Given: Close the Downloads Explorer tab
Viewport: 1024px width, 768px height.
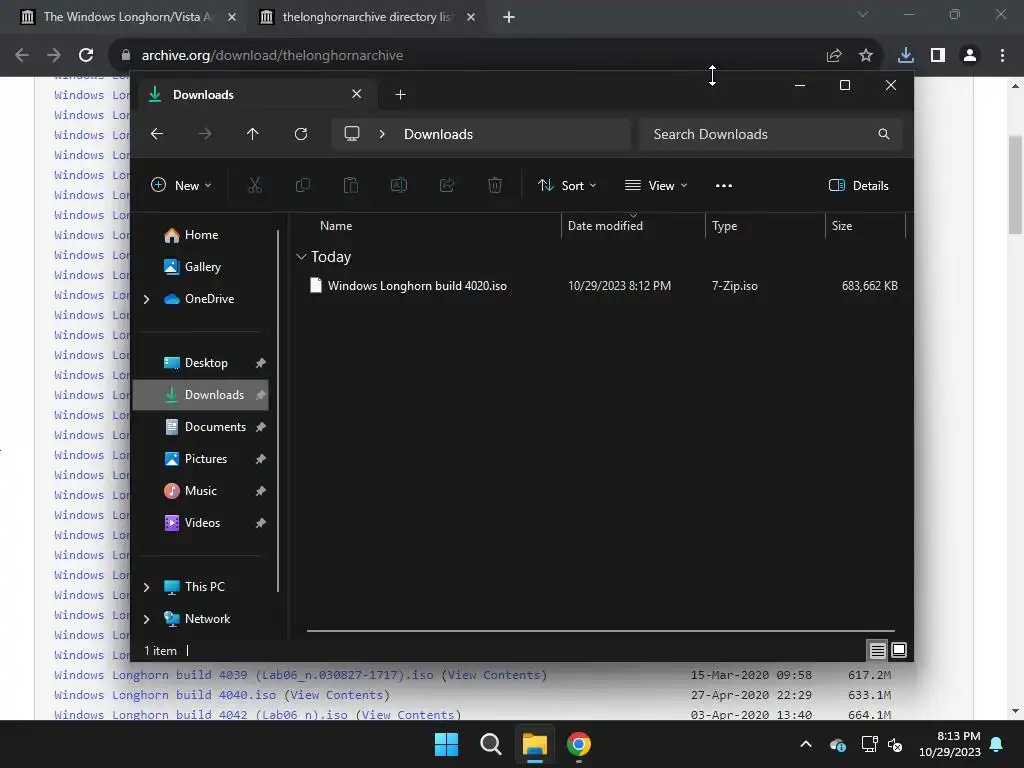Looking at the screenshot, I should click(357, 94).
